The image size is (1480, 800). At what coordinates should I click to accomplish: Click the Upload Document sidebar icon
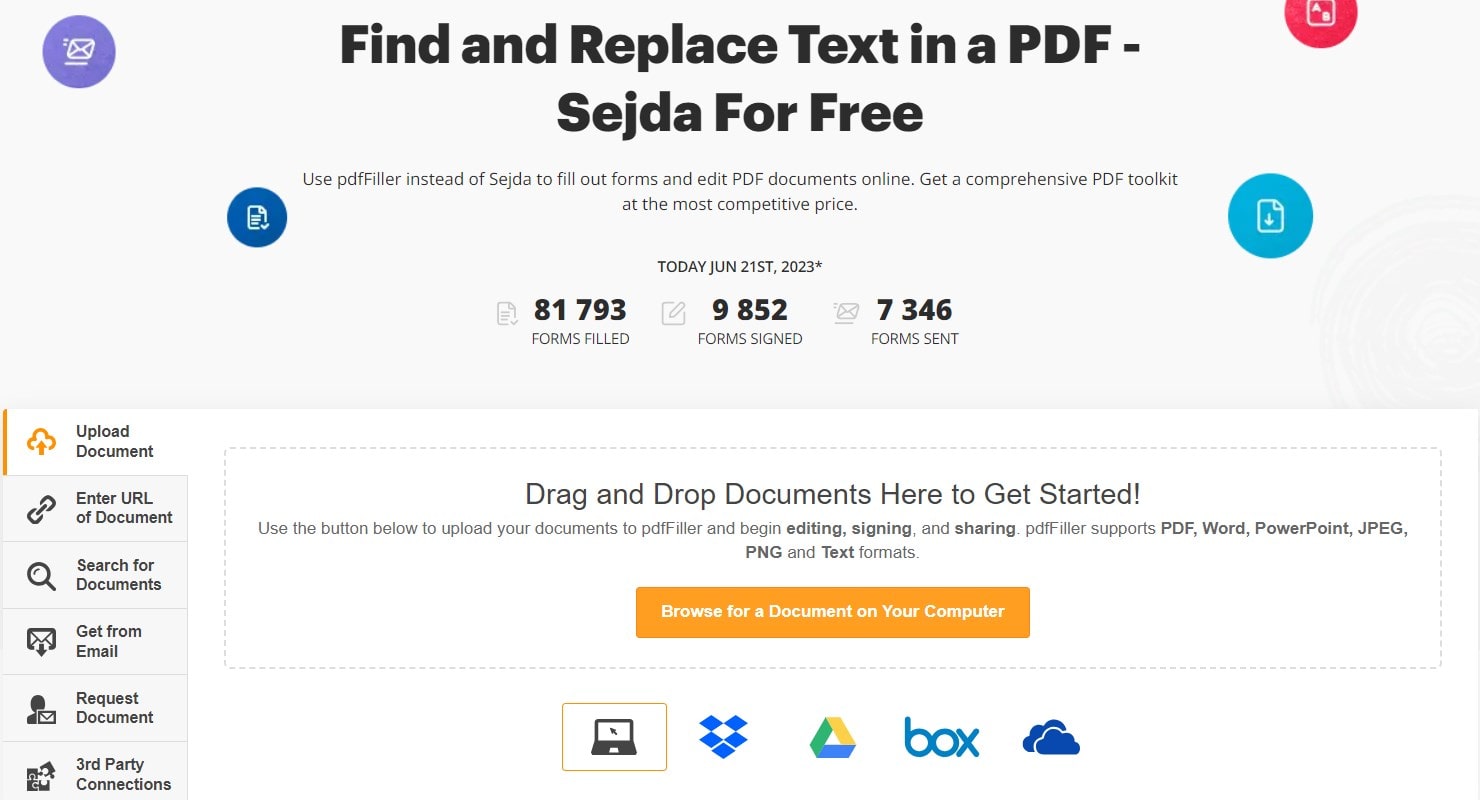tap(41, 440)
